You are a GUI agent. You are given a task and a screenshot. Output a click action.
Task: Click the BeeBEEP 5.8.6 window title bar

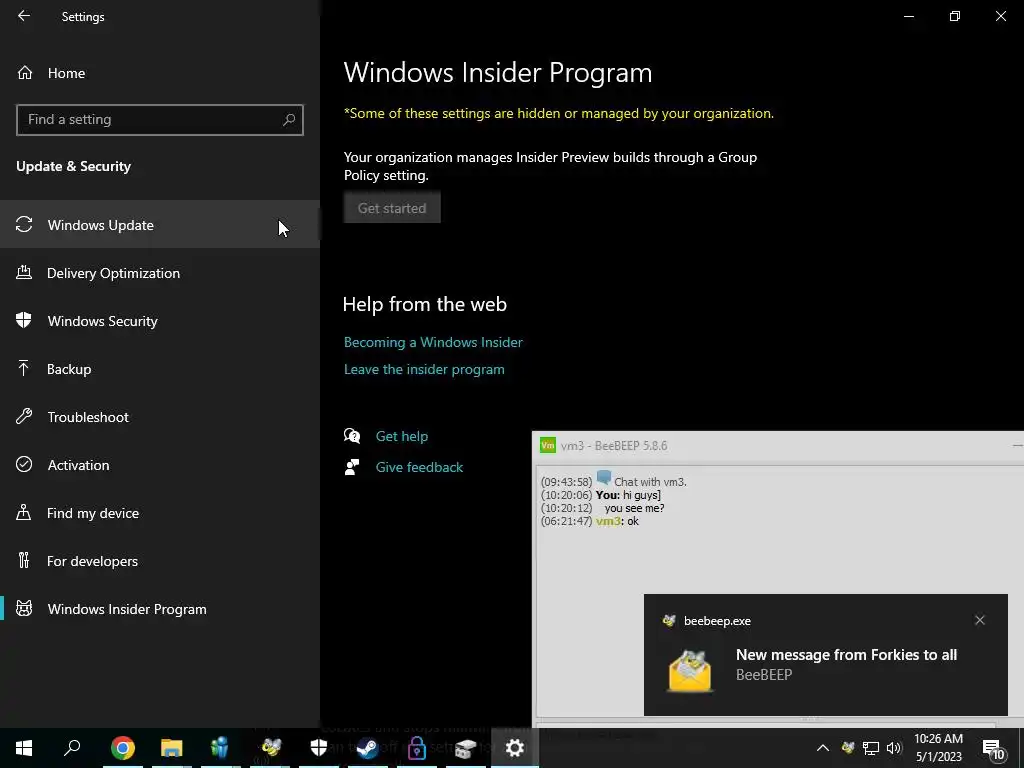tap(777, 446)
